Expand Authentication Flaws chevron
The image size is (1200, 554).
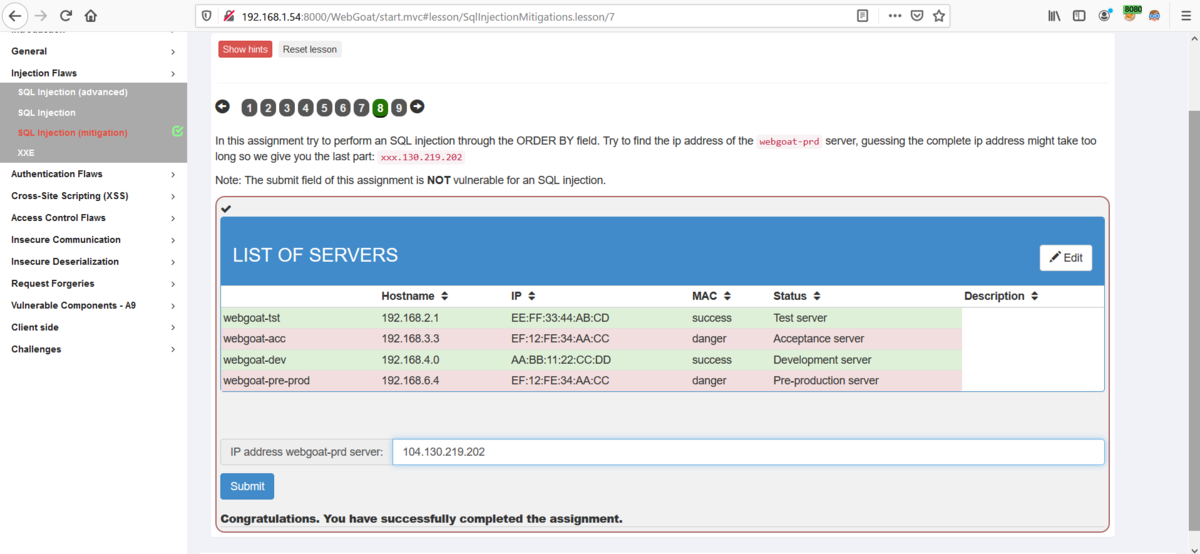[x=173, y=175]
